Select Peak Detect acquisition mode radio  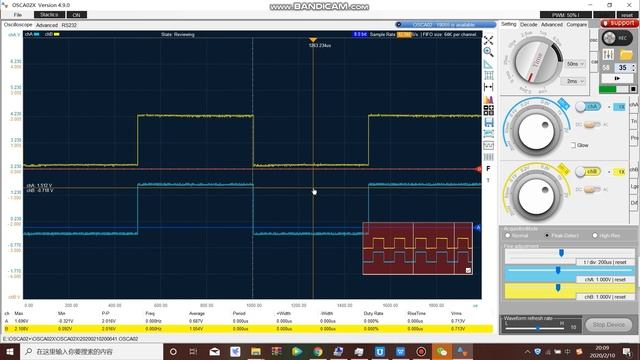pyautogui.click(x=547, y=236)
